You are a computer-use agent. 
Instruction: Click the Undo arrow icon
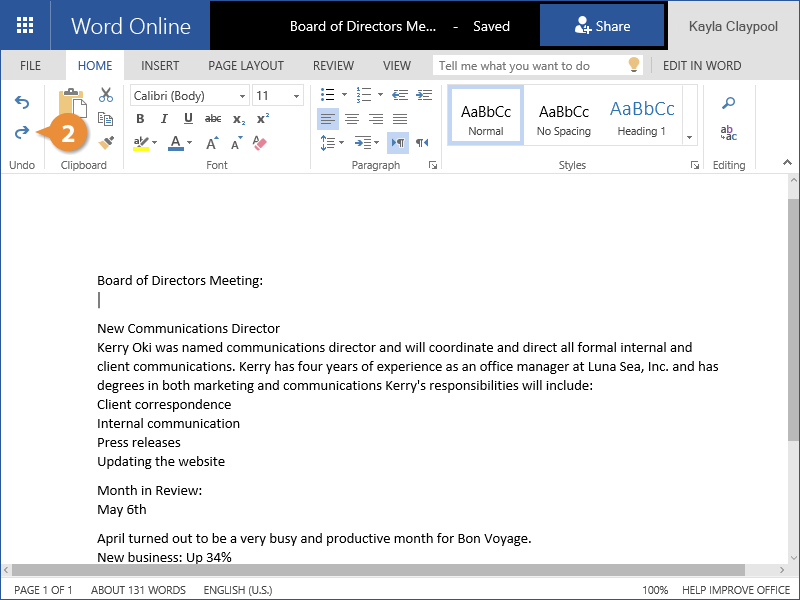click(22, 102)
